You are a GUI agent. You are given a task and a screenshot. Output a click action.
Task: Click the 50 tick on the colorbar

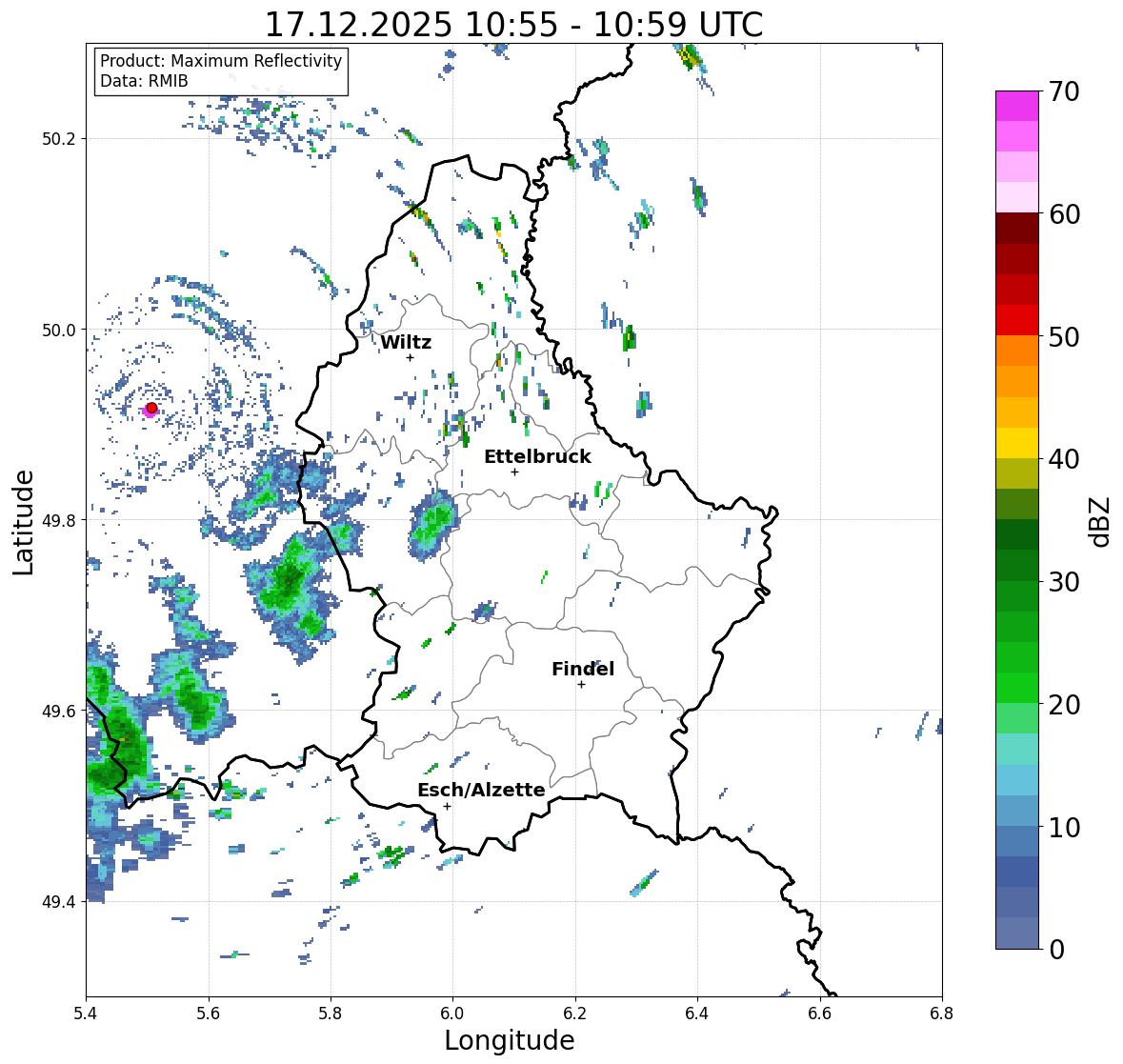(x=1064, y=336)
